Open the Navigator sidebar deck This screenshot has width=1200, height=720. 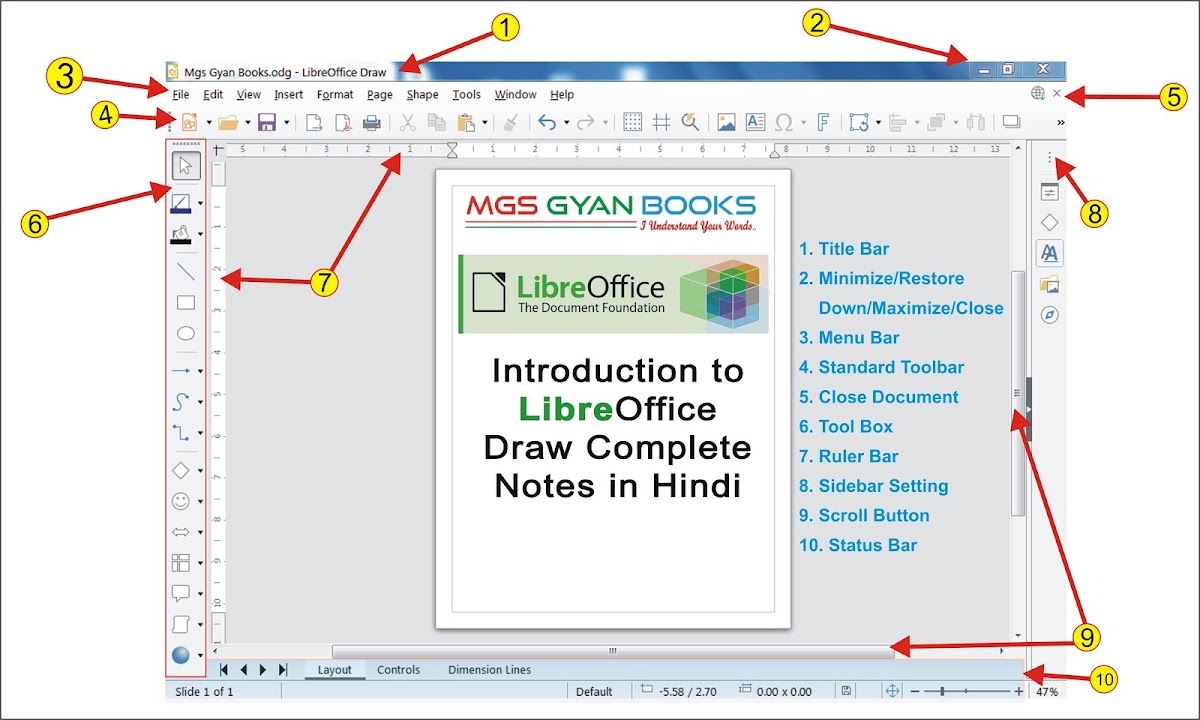[x=1049, y=315]
